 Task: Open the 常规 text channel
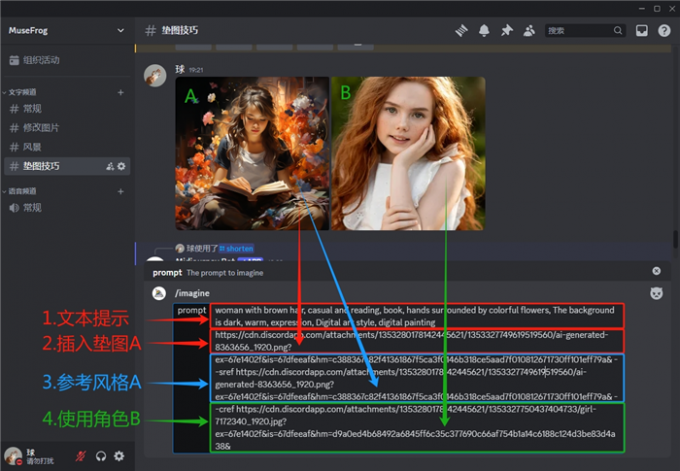(67, 108)
